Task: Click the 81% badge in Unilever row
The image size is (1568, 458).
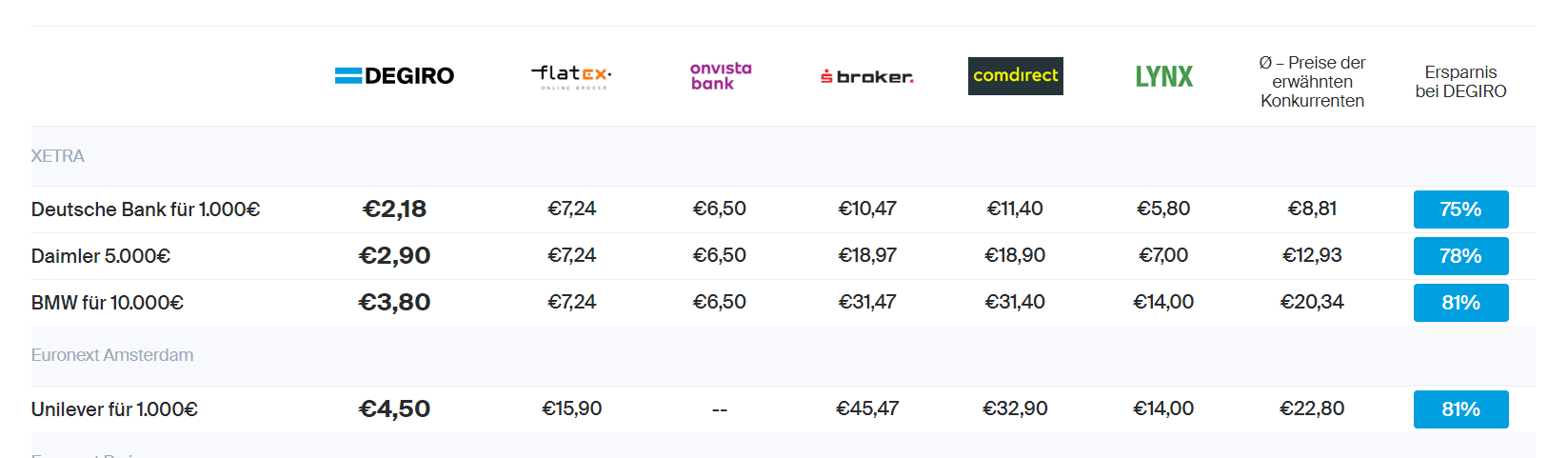Action: click(x=1460, y=409)
